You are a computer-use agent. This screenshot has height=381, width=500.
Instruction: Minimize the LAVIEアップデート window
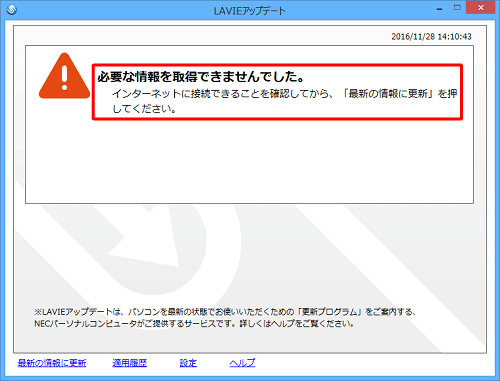(x=440, y=8)
